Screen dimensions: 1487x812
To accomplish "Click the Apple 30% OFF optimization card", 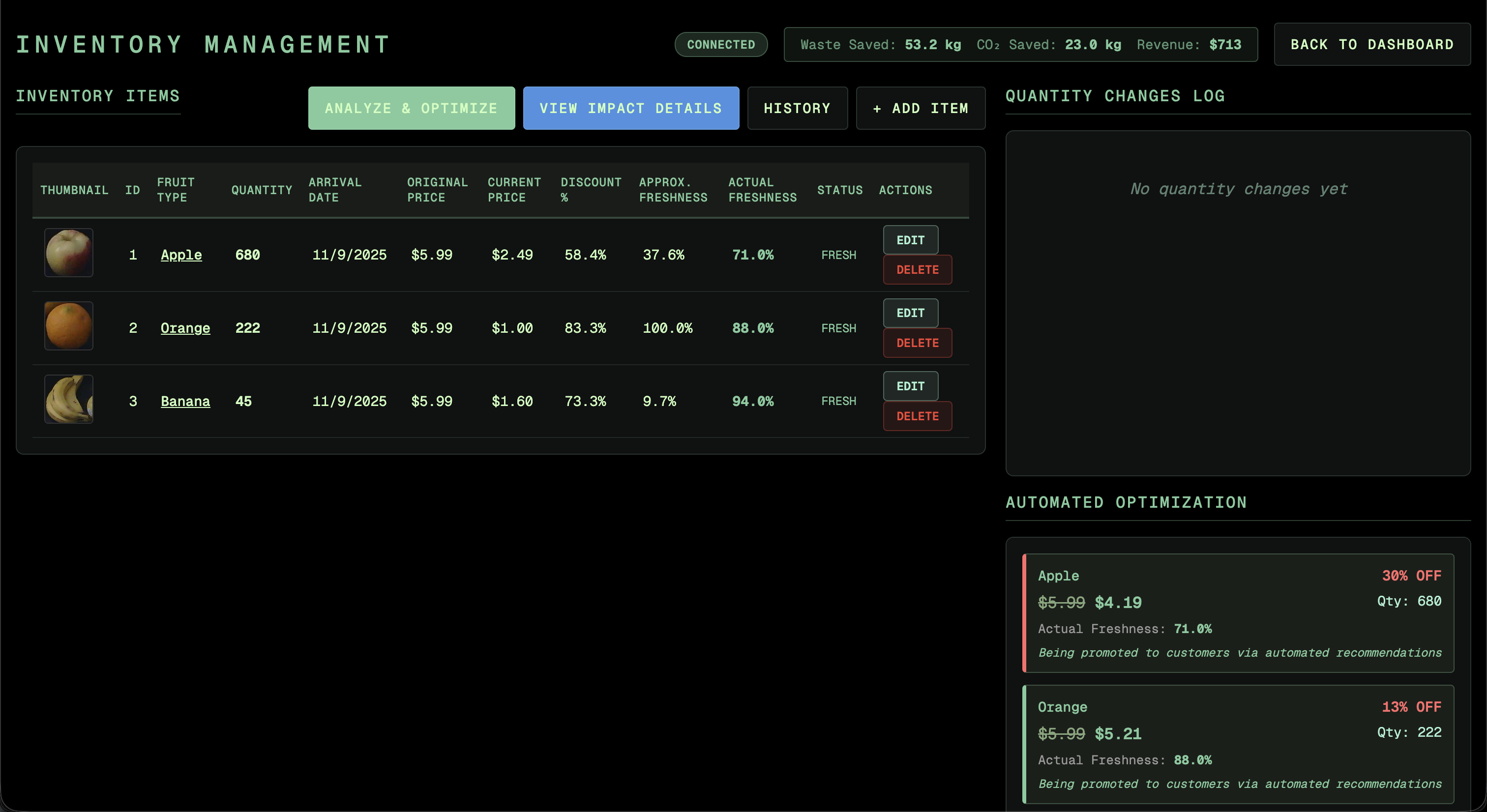I will click(1239, 613).
